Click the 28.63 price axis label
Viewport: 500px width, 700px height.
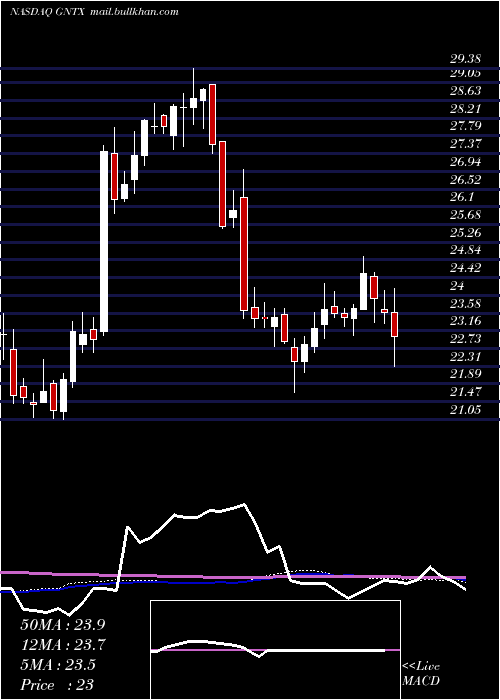[x=465, y=91]
